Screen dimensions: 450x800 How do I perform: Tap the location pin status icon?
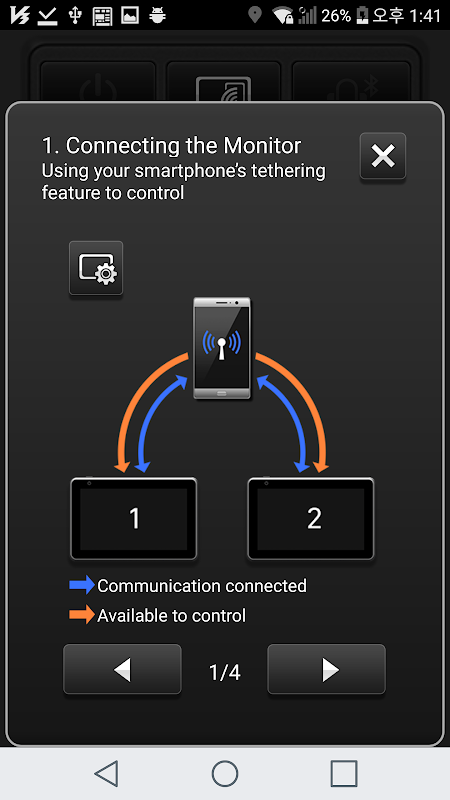tap(254, 15)
